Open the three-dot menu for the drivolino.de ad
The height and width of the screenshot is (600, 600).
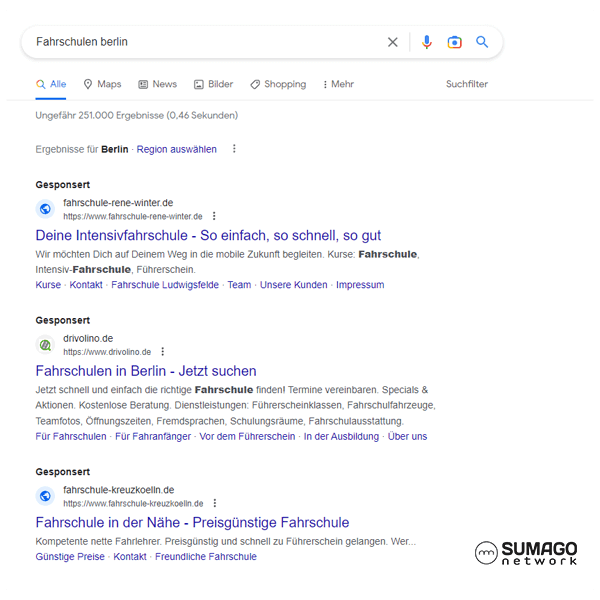(163, 351)
